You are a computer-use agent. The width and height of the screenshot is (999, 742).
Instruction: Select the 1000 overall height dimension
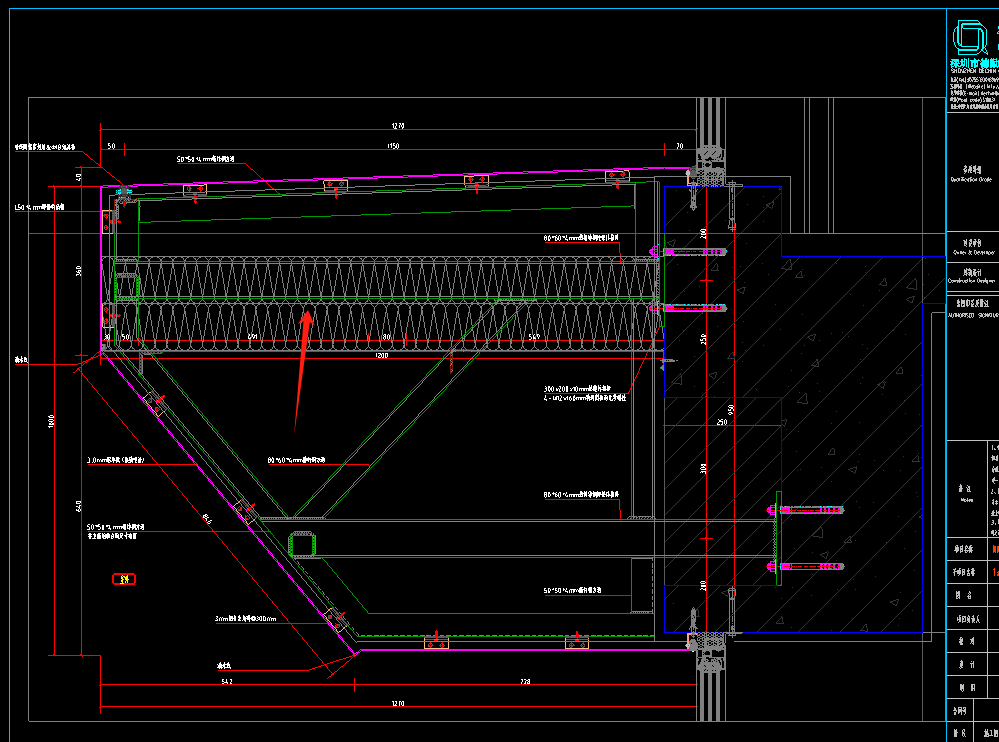(52, 421)
